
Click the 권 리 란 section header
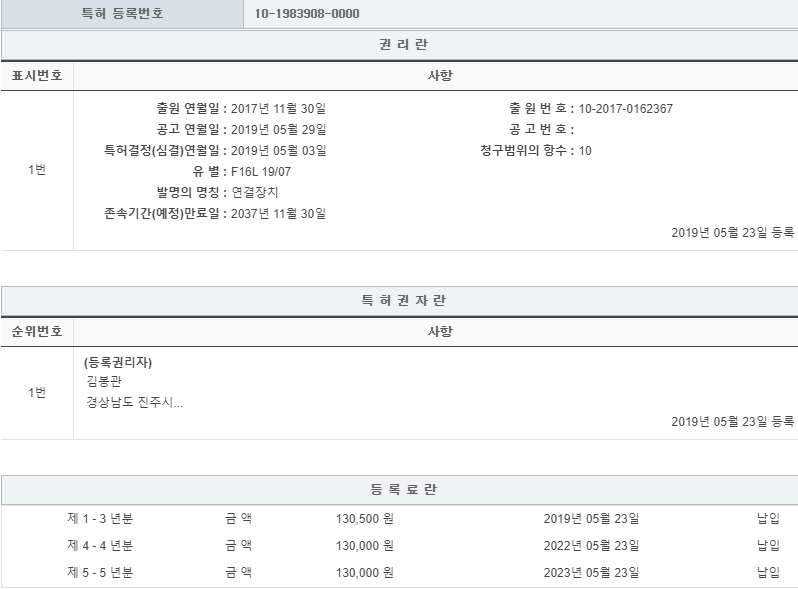coord(404,45)
